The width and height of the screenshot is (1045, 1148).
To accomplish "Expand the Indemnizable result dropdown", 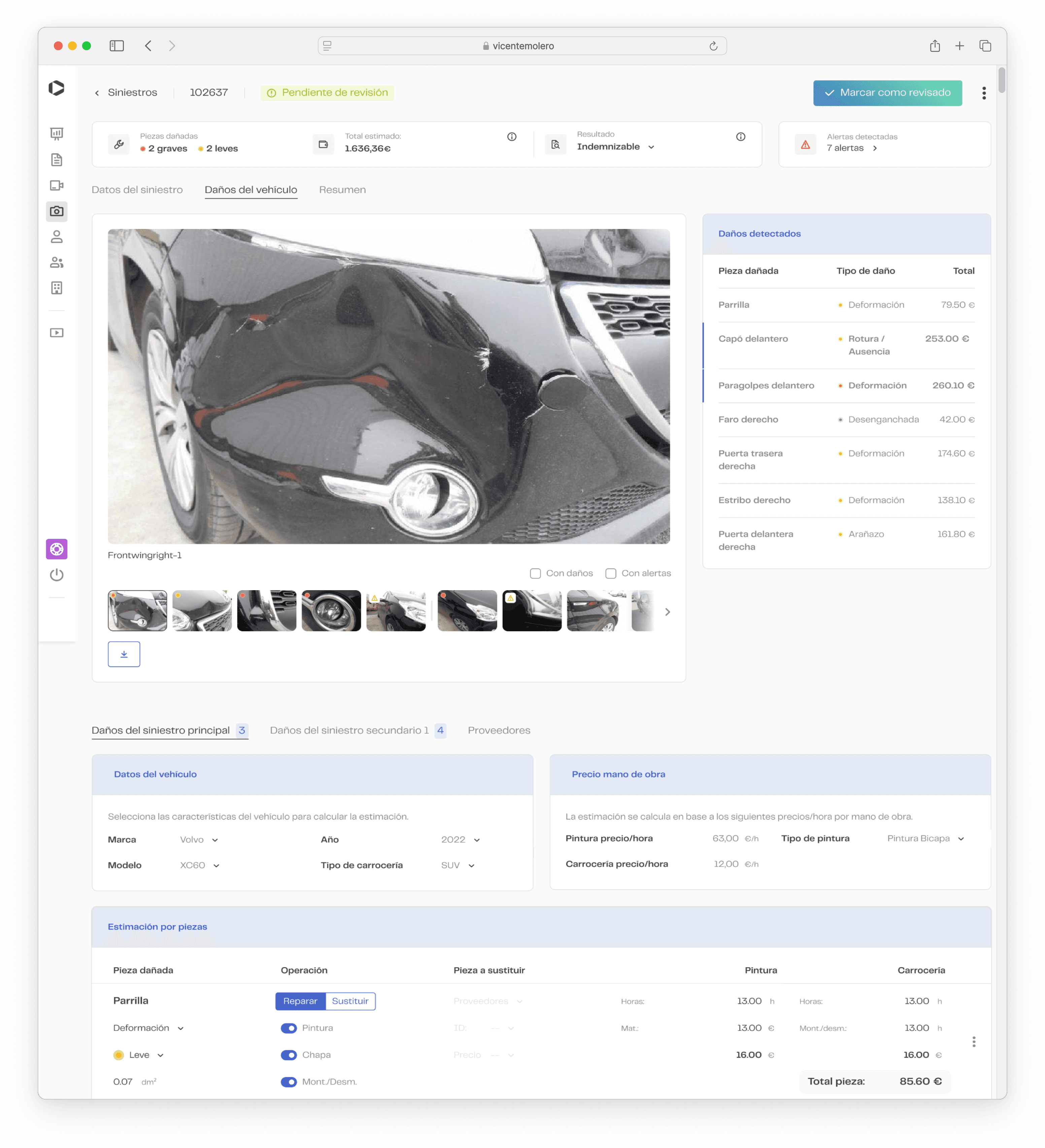I will (x=616, y=147).
